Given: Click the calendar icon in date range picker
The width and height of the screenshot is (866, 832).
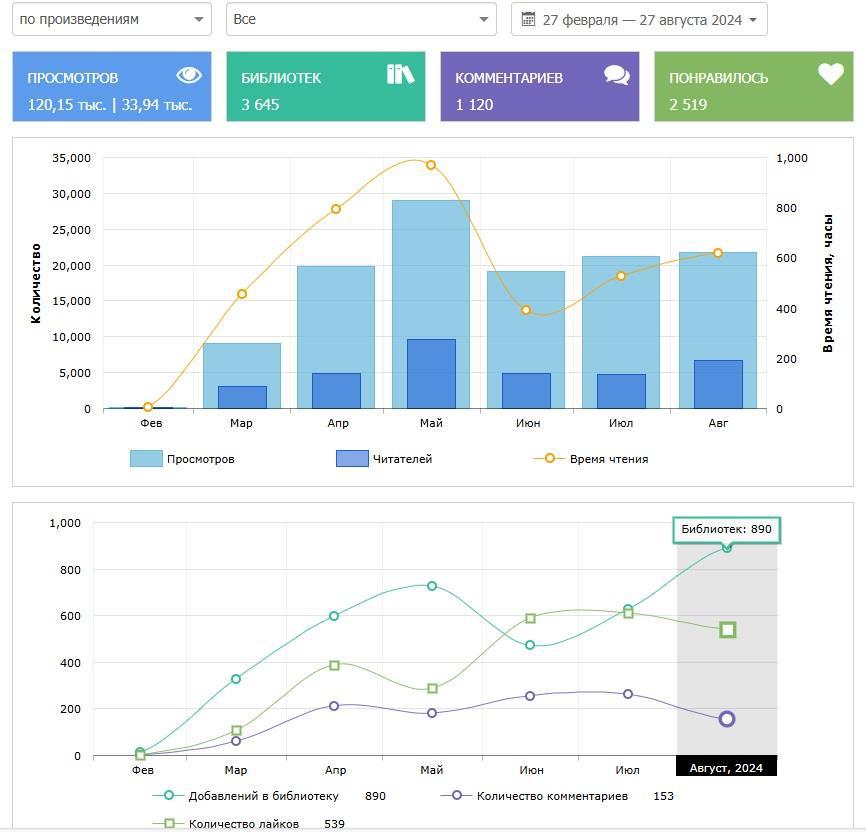Looking at the screenshot, I should click(x=529, y=19).
